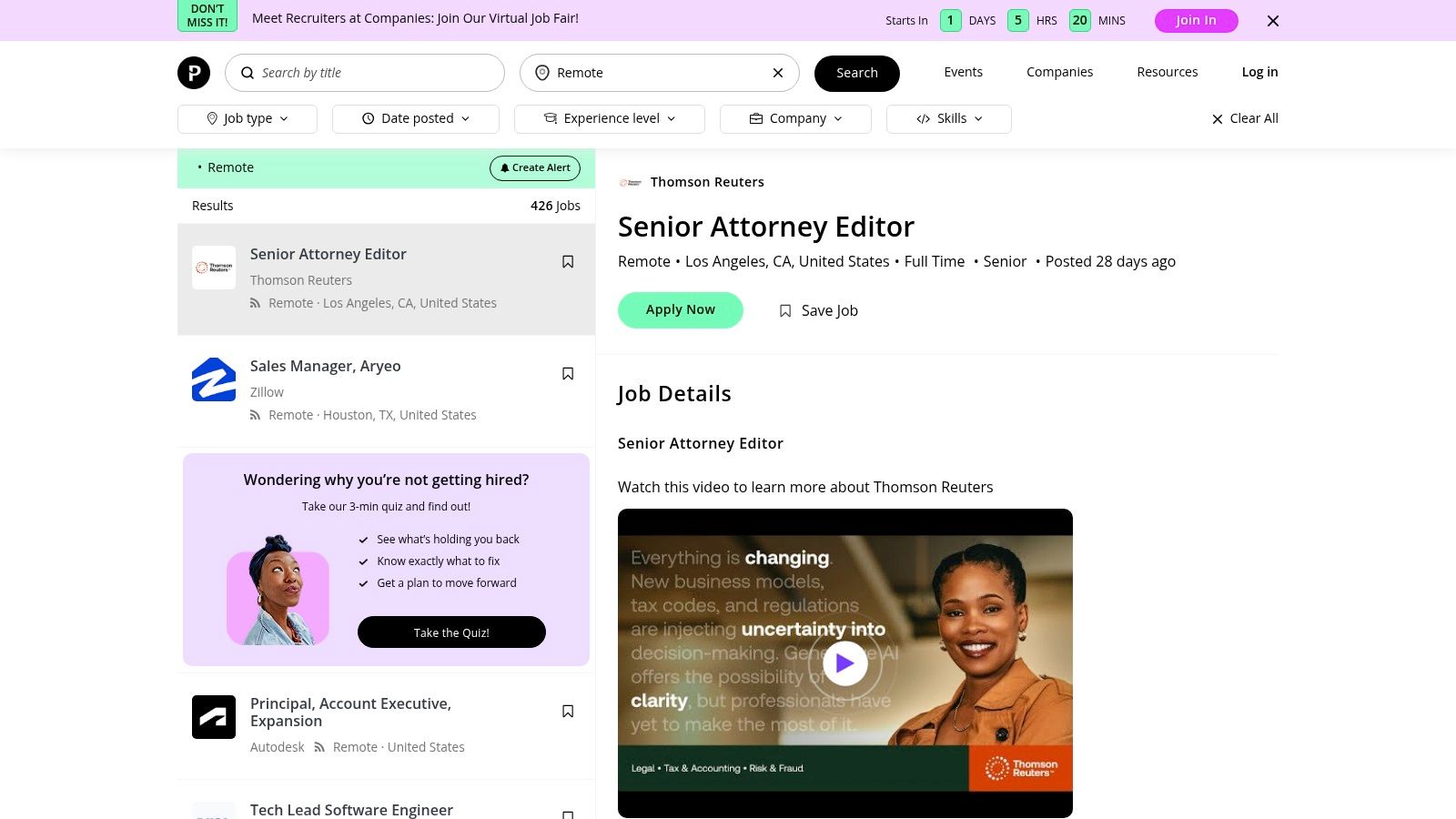Click the Thomson Reuters logo in listing
The height and width of the screenshot is (819, 1456).
[x=214, y=268]
